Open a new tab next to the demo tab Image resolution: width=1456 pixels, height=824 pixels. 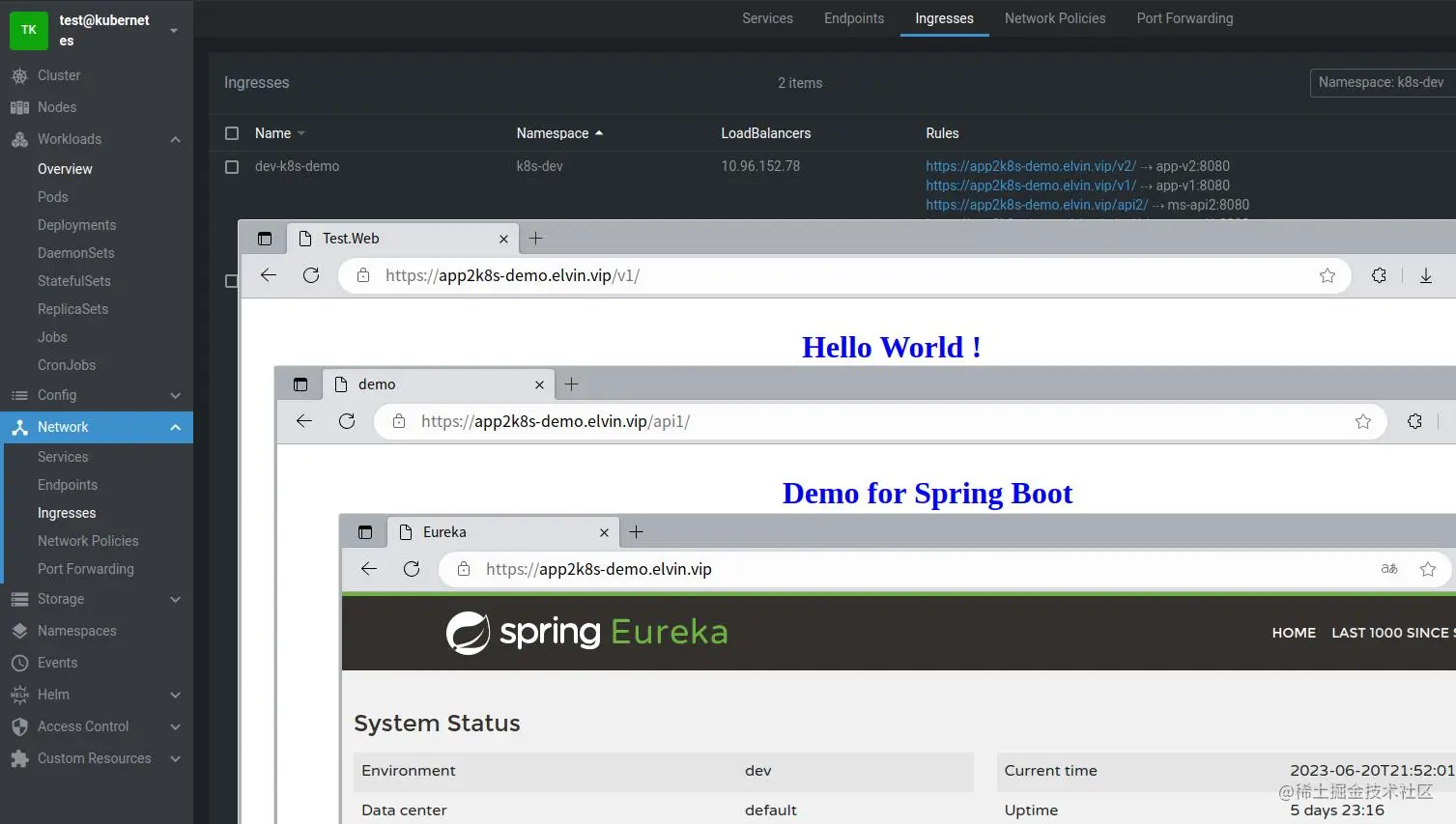click(x=572, y=384)
